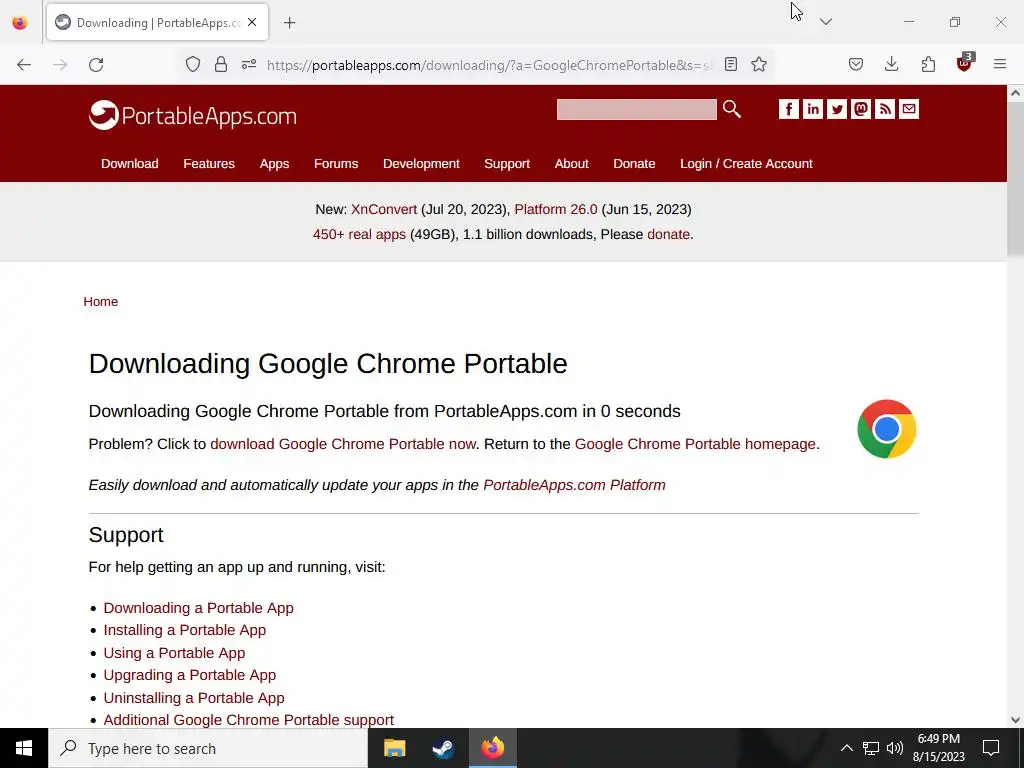The height and width of the screenshot is (768, 1024).
Task: Open the XnConvert news link
Action: 384,210
